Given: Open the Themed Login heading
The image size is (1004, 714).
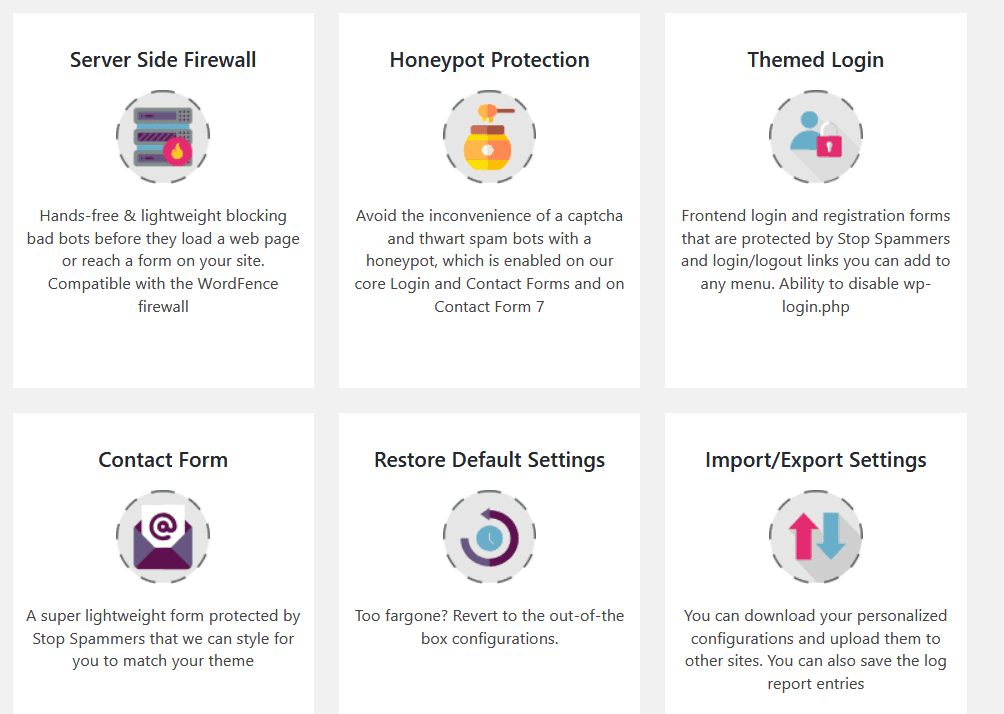Looking at the screenshot, I should 815,60.
